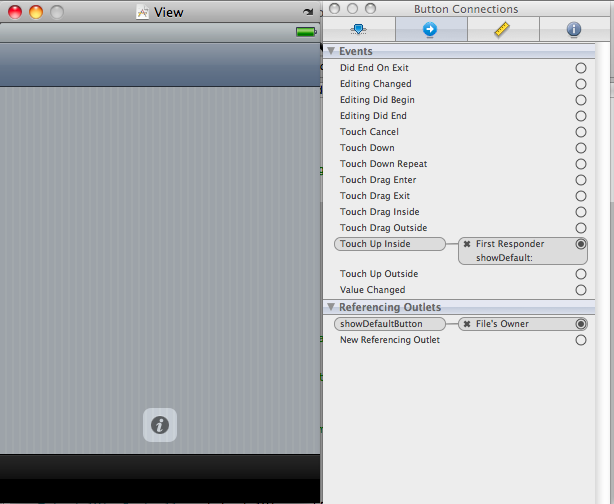Click the Editing Changed label

point(376,84)
